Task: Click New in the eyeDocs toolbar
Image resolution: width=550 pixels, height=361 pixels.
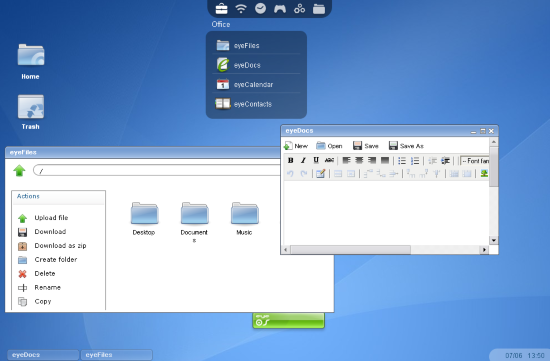Action: (x=296, y=146)
